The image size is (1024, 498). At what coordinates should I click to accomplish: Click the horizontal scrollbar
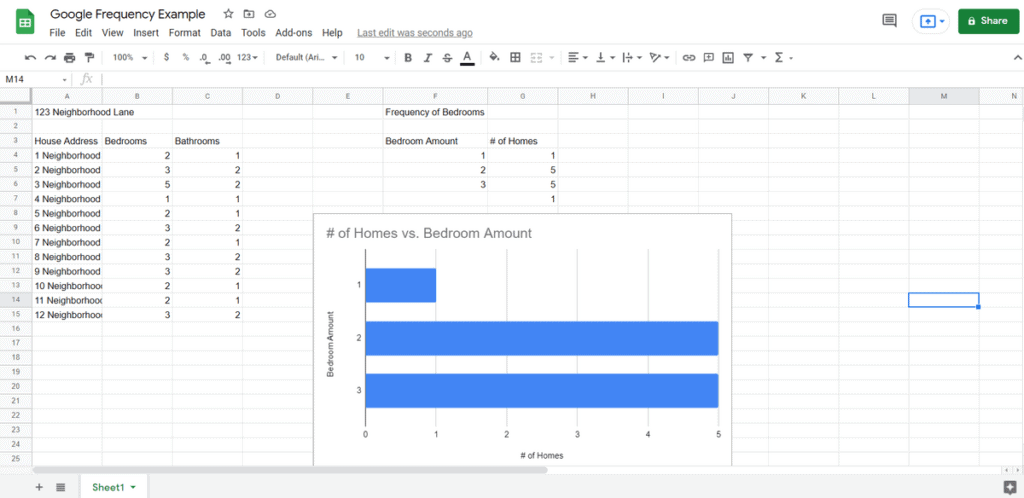[x=290, y=469]
